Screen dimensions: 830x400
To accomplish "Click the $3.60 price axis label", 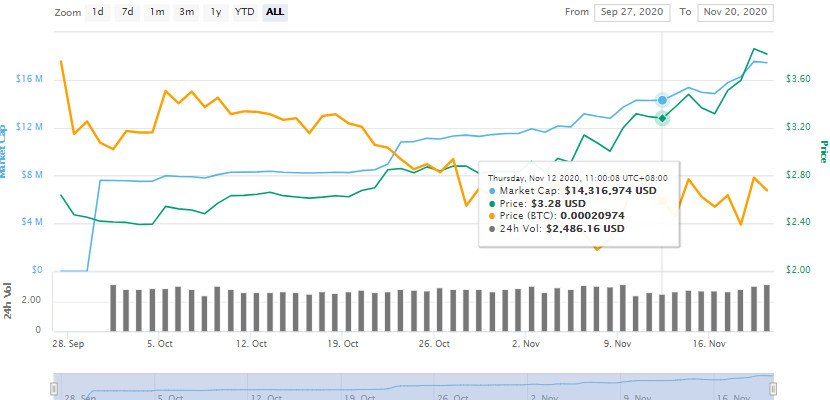I will [x=798, y=79].
